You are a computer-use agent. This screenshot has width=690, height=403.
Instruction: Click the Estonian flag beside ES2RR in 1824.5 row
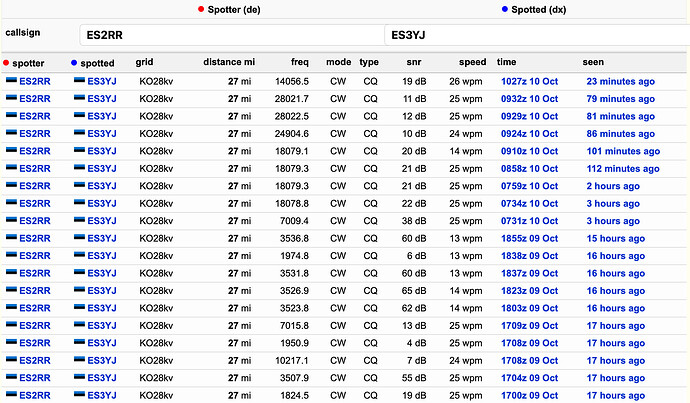coord(11,394)
